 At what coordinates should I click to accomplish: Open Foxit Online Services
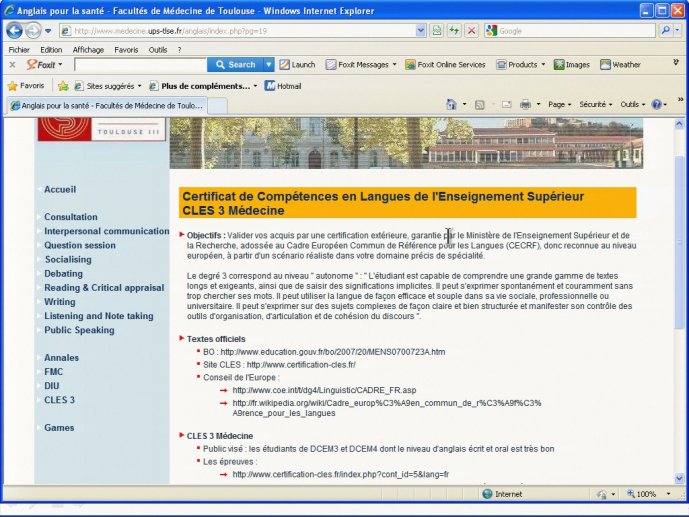point(445,65)
